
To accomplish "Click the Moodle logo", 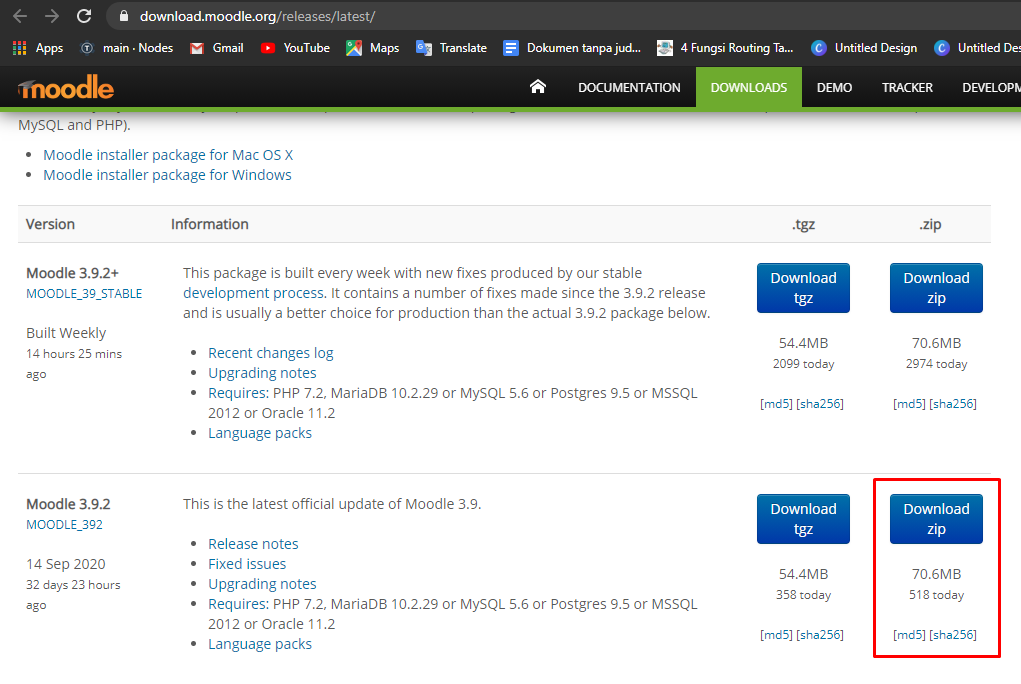I will [66, 87].
